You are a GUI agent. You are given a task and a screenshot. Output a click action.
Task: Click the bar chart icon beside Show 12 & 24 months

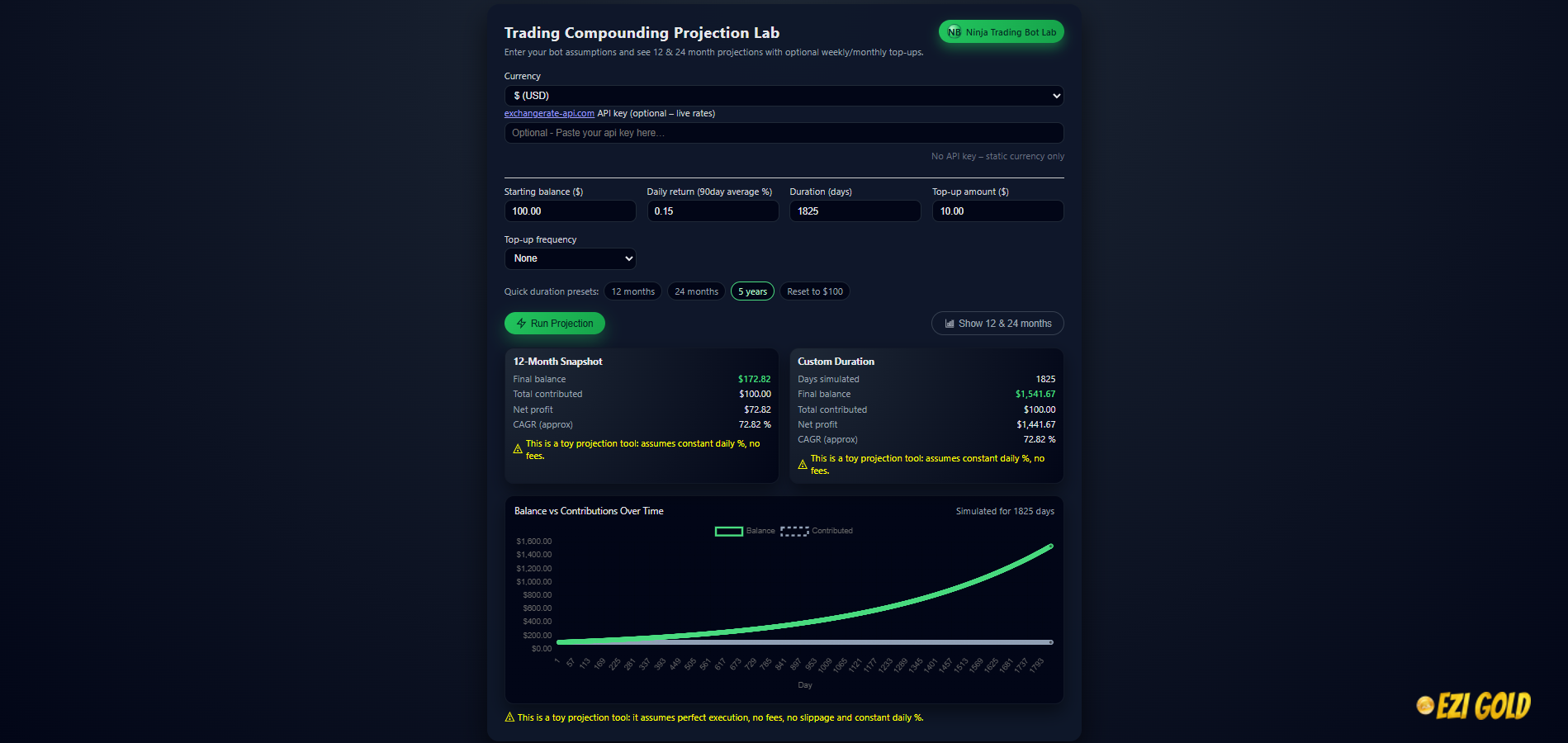pyautogui.click(x=950, y=324)
